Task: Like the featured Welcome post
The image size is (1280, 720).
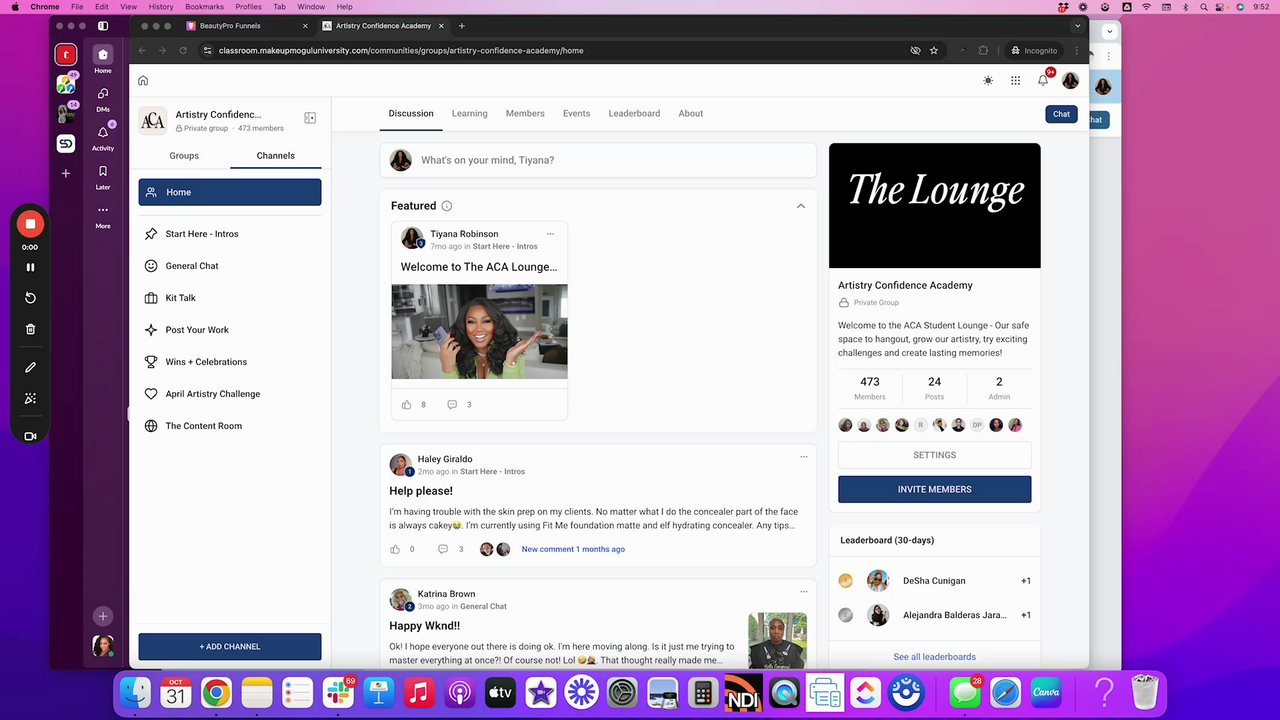Action: click(406, 405)
